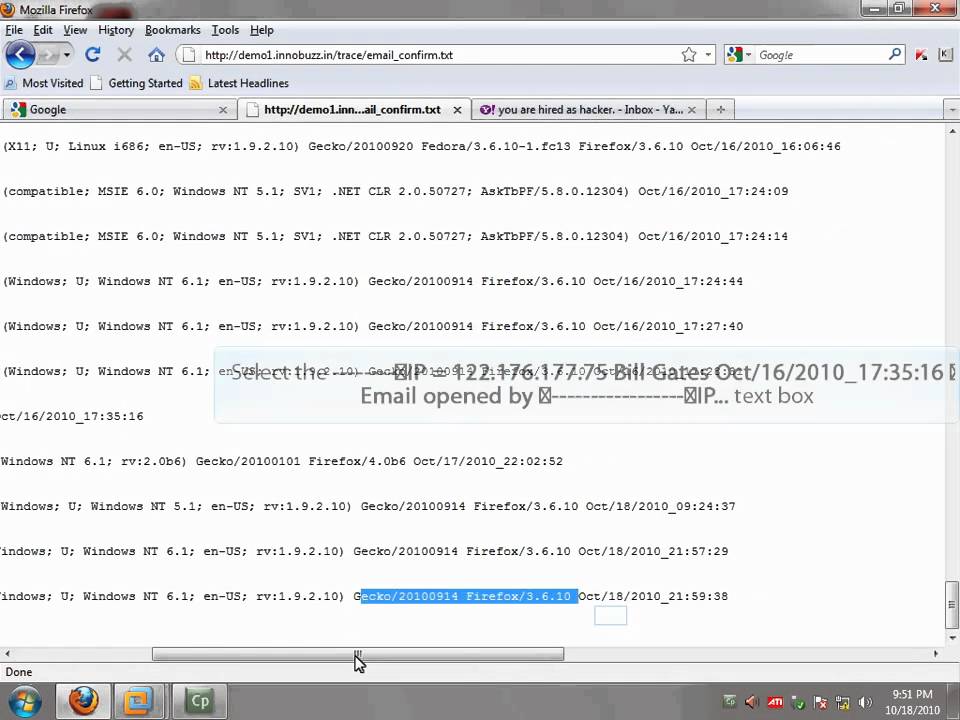This screenshot has width=960, height=720.
Task: Click the highlighted Gecko/20100914 Firefox/3.6.10 text
Action: pyautogui.click(x=469, y=596)
